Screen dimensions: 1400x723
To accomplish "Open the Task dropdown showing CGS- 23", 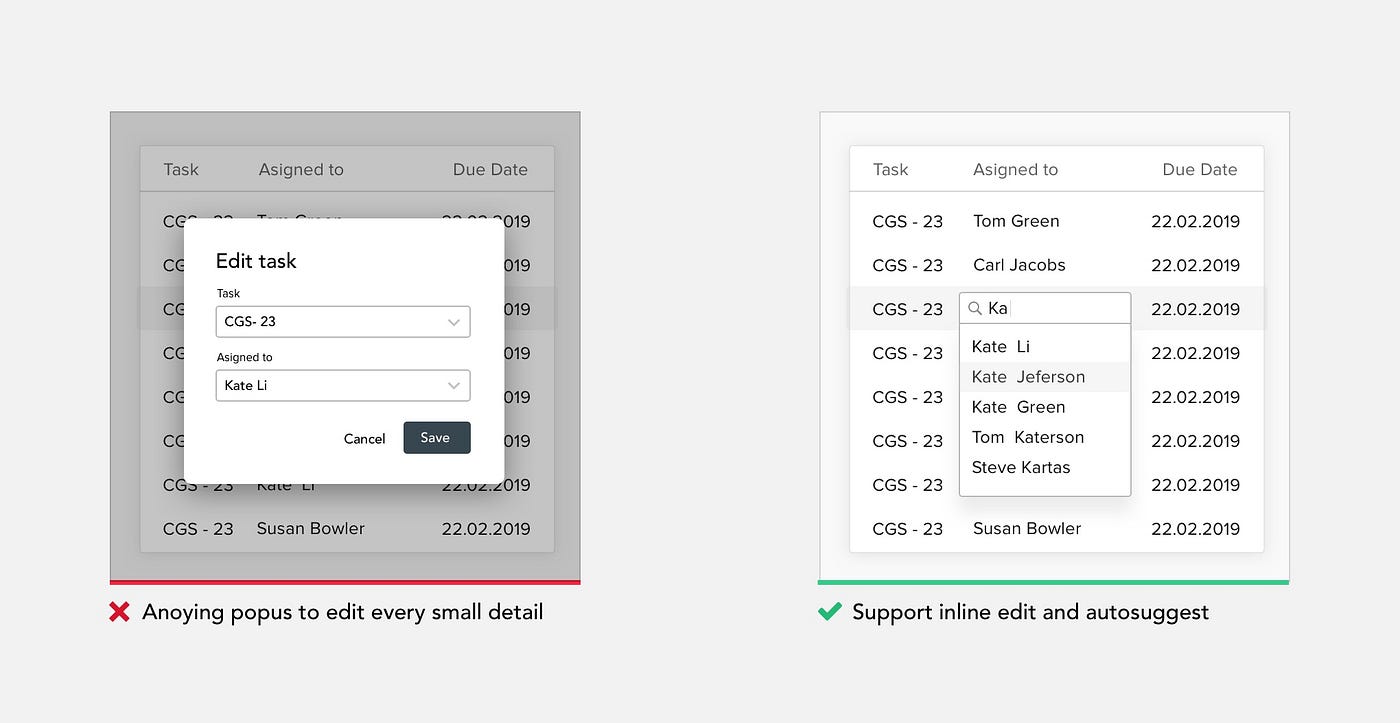I will [x=343, y=321].
